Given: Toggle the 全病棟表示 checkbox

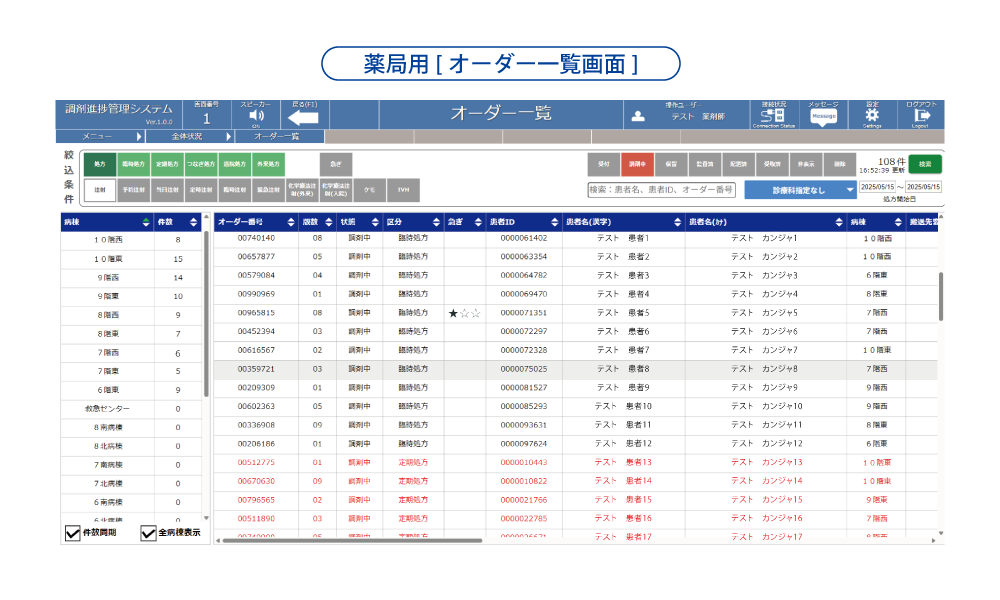Looking at the screenshot, I should (x=149, y=533).
